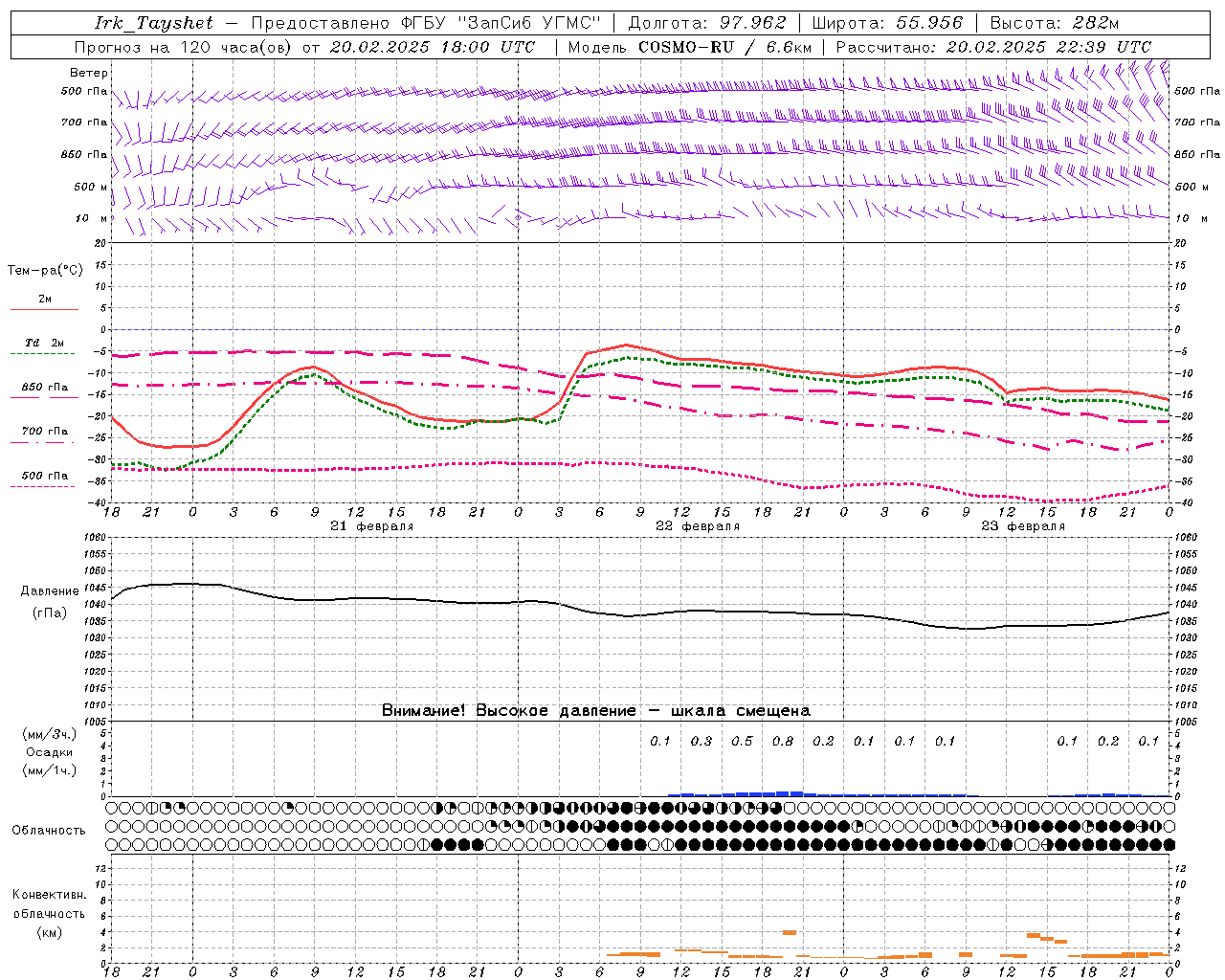Viewport: 1225px width, 980px height.
Task: Click the (мм/1ч.) precipitation unit label
Action: (x=48, y=770)
